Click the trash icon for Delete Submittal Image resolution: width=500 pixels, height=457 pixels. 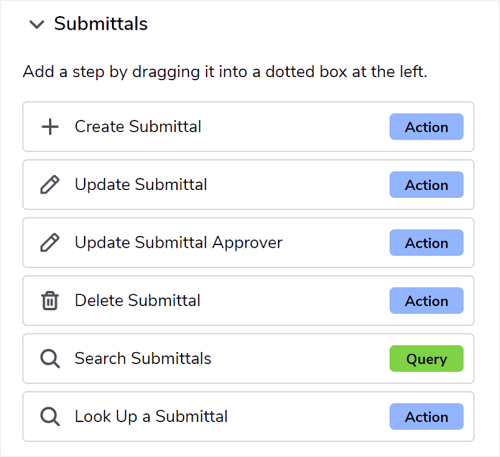coord(50,301)
